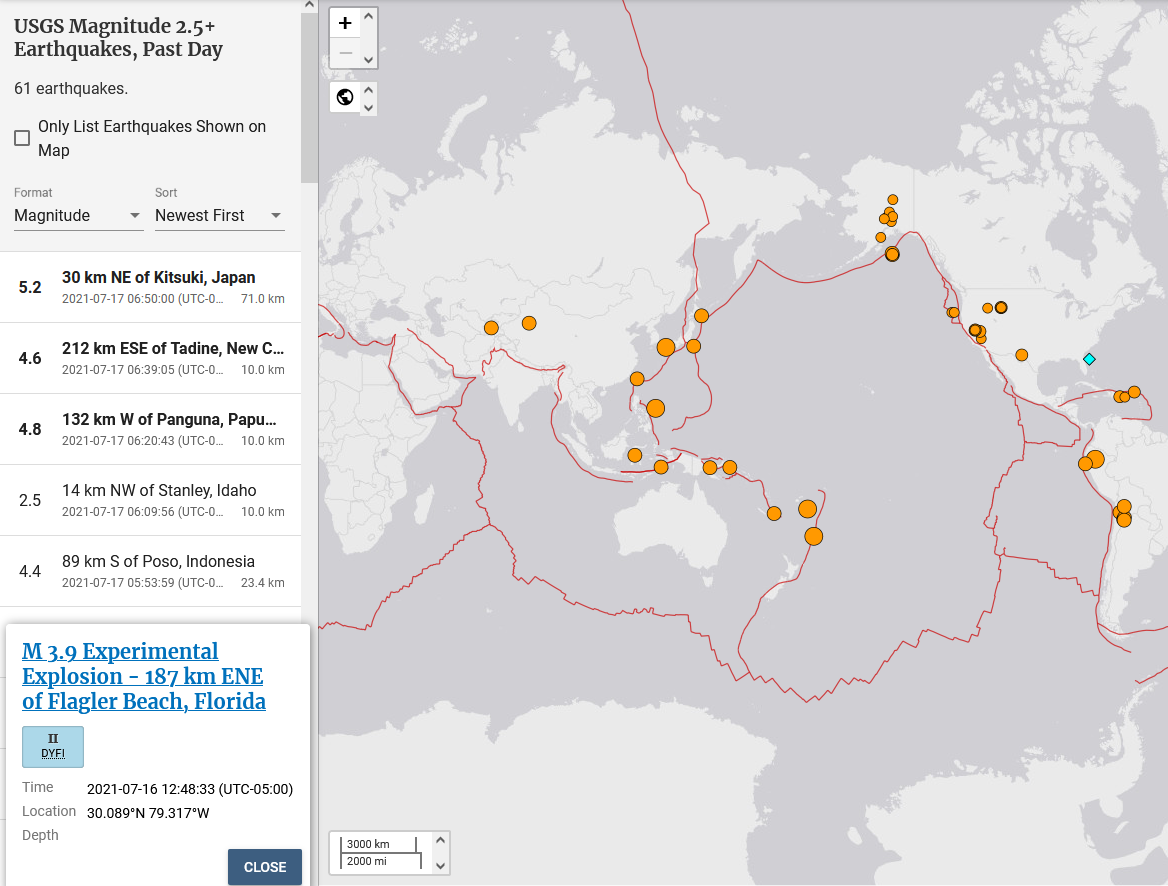The width and height of the screenshot is (1168, 886).
Task: Select the earthquake marker on Sulawesi, Indonesia
Action: pyautogui.click(x=635, y=455)
